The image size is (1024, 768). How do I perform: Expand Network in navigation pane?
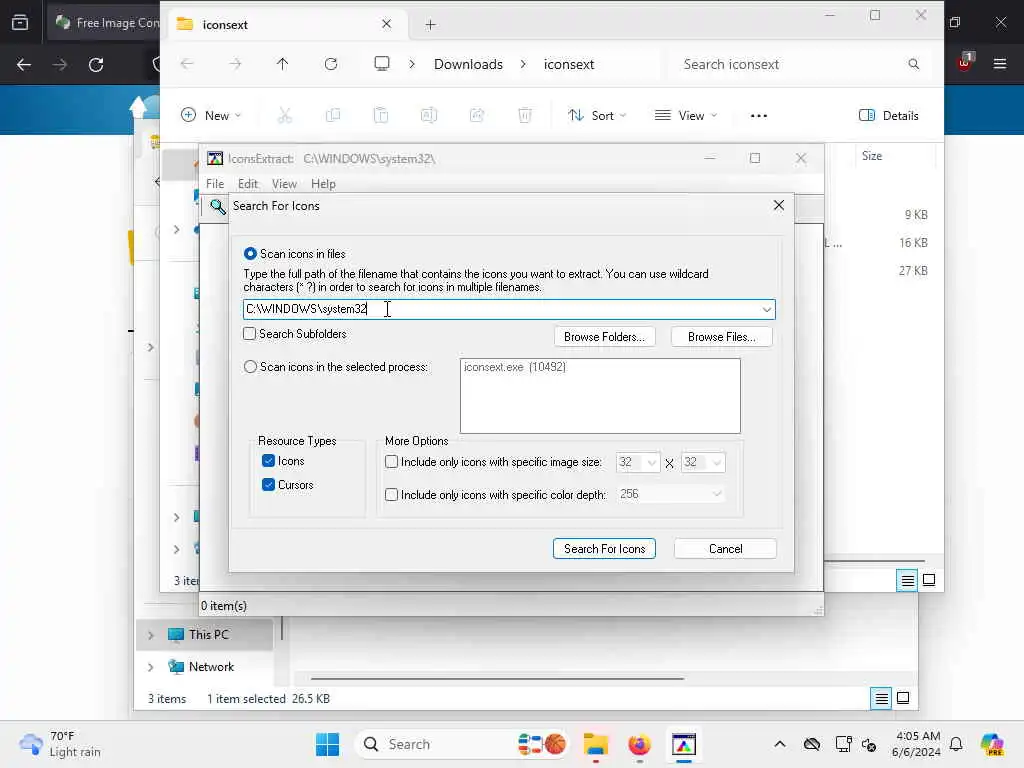[151, 667]
